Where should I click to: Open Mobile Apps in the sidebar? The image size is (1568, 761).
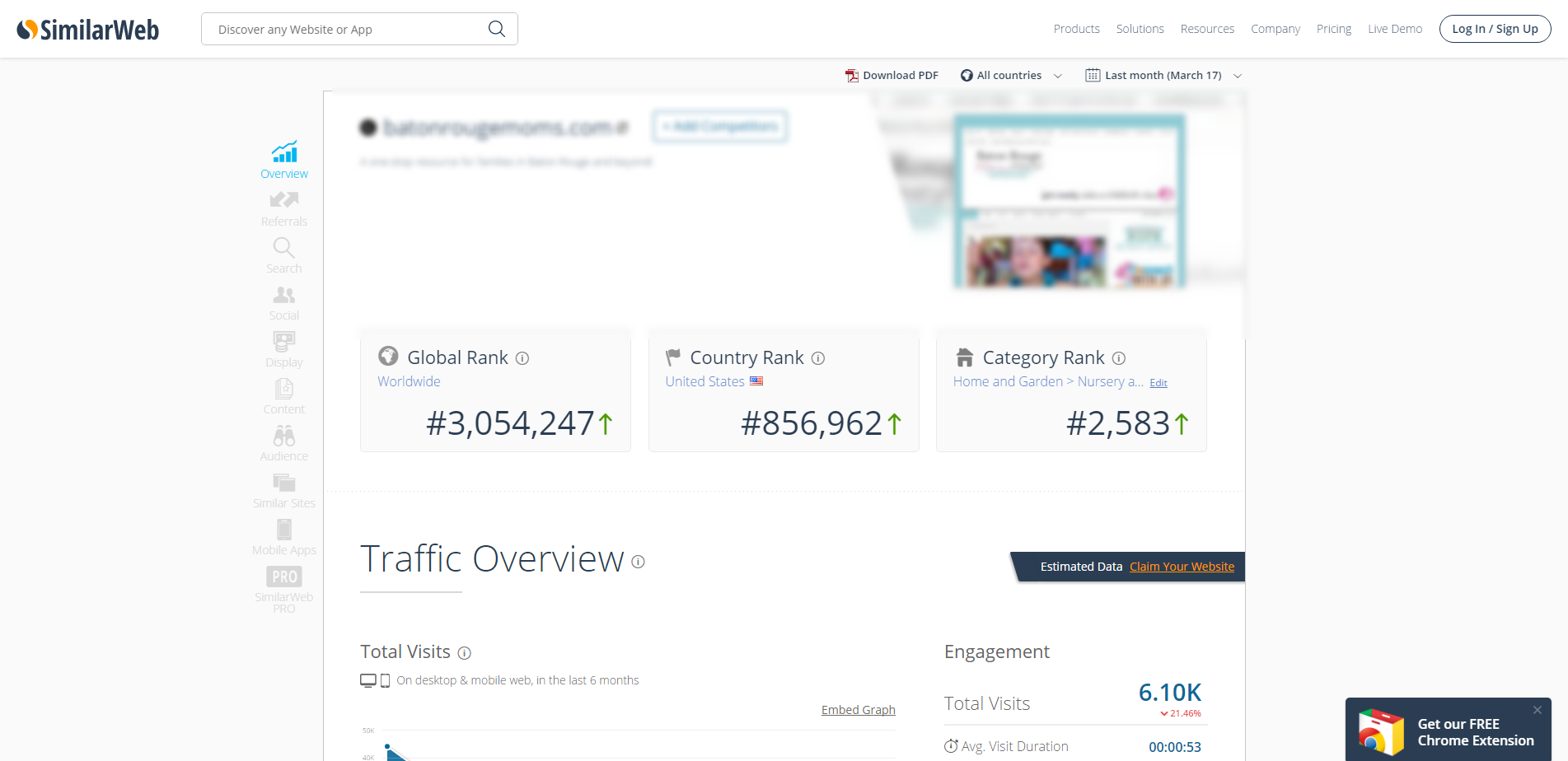pos(284,538)
